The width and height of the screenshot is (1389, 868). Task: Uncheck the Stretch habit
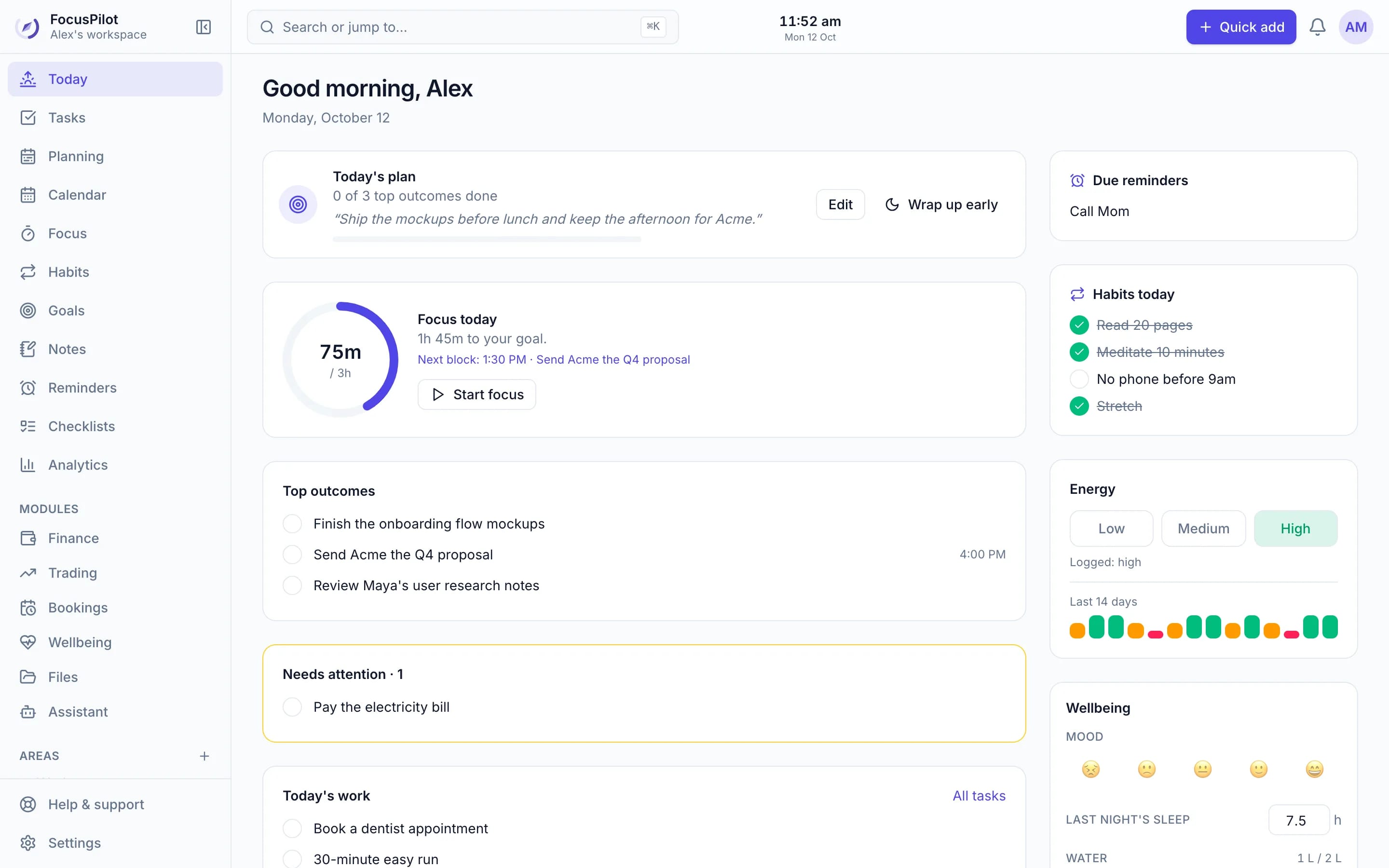tap(1079, 406)
